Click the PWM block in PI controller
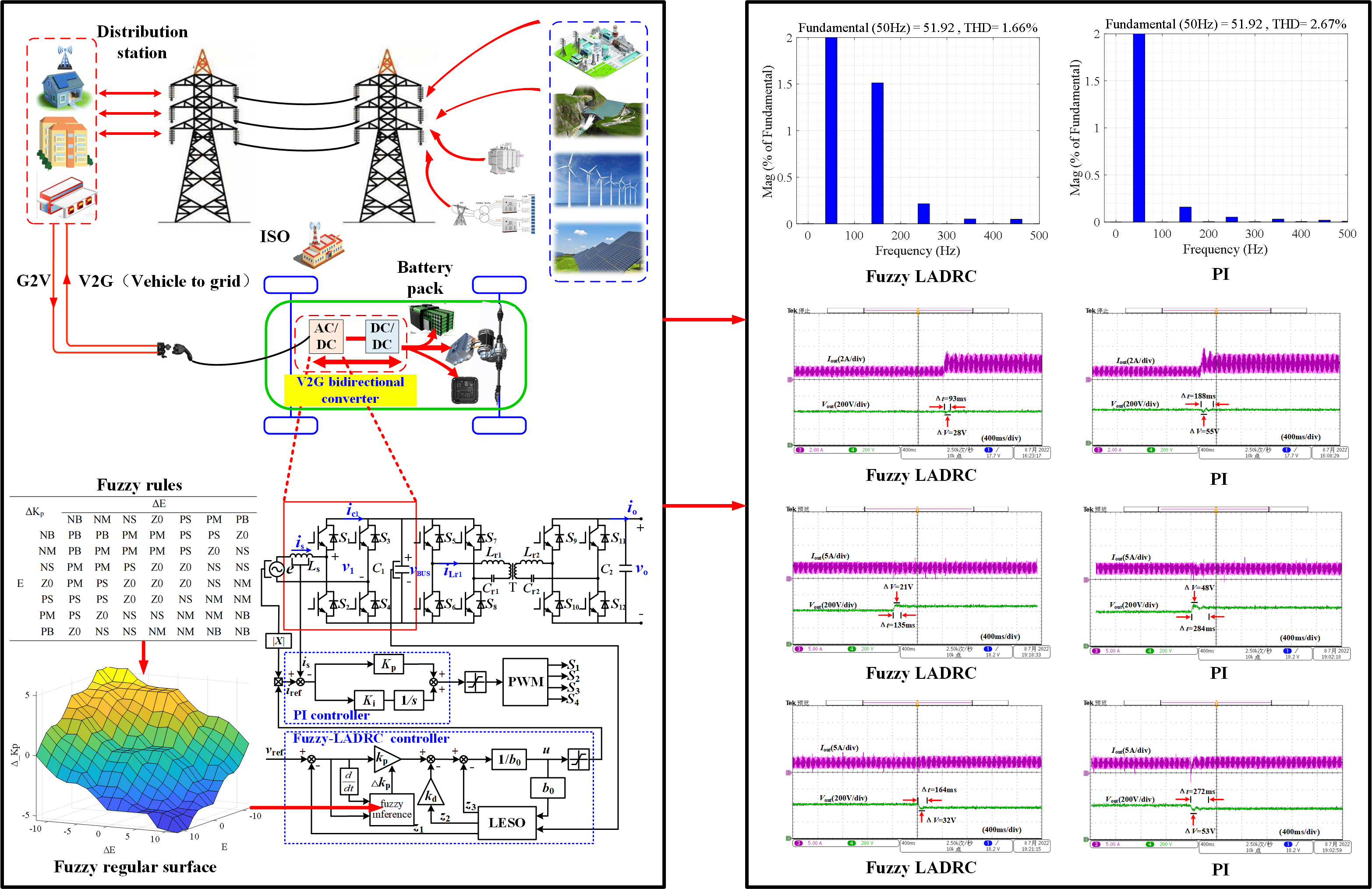Viewport: 1372px width, 889px height. point(525,681)
